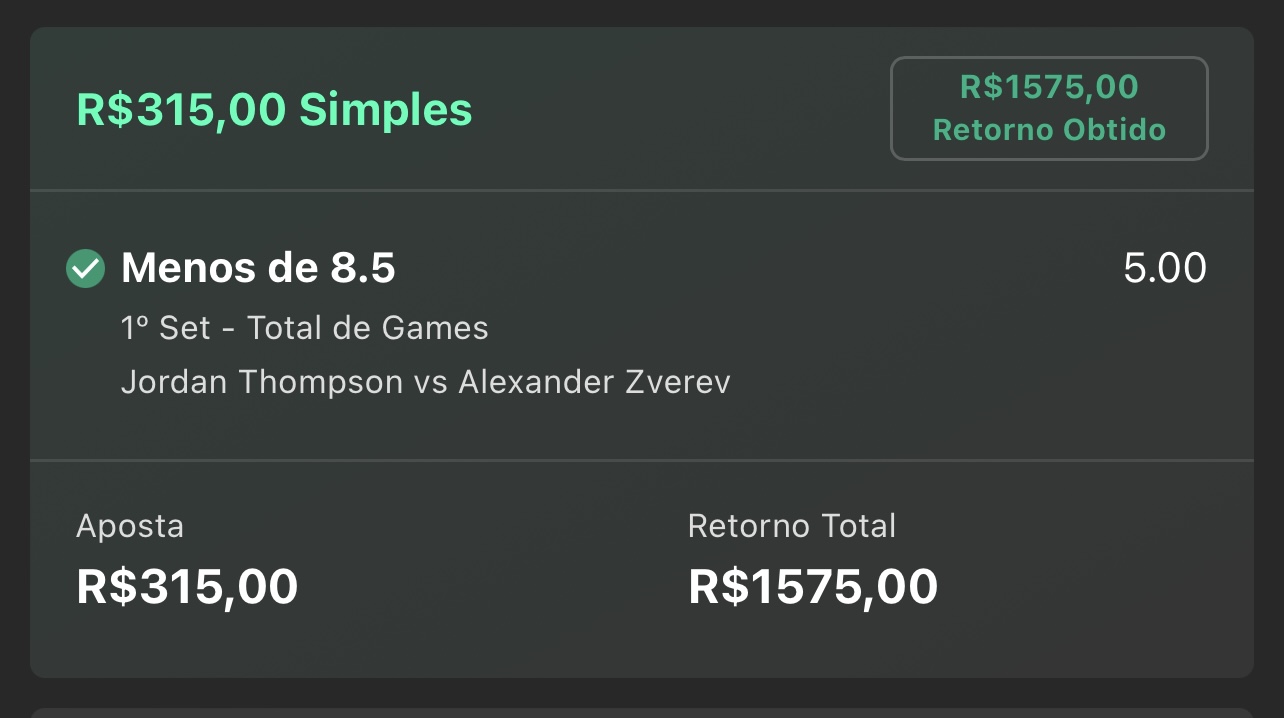Tap the R$315,00 stake under Aposta
The height and width of the screenshot is (718, 1284).
tap(187, 587)
